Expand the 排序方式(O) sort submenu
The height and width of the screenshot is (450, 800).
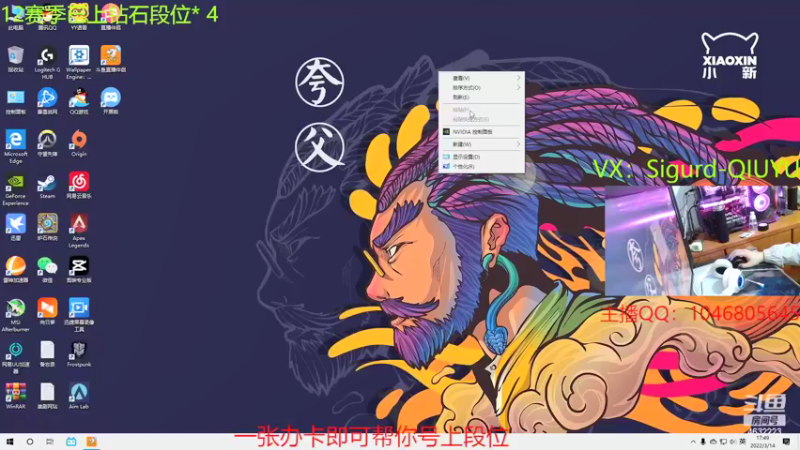[482, 88]
